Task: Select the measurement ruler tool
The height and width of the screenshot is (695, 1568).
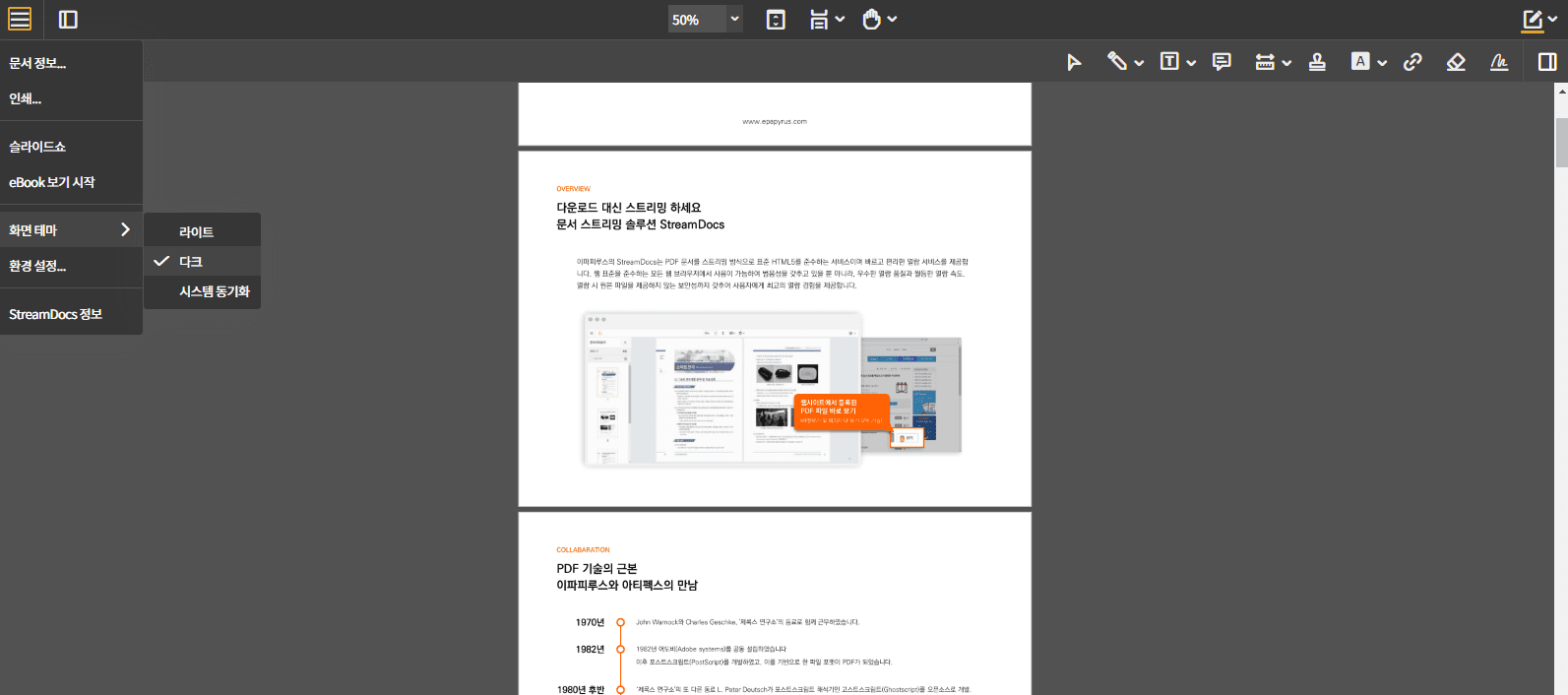Action: pyautogui.click(x=1265, y=62)
